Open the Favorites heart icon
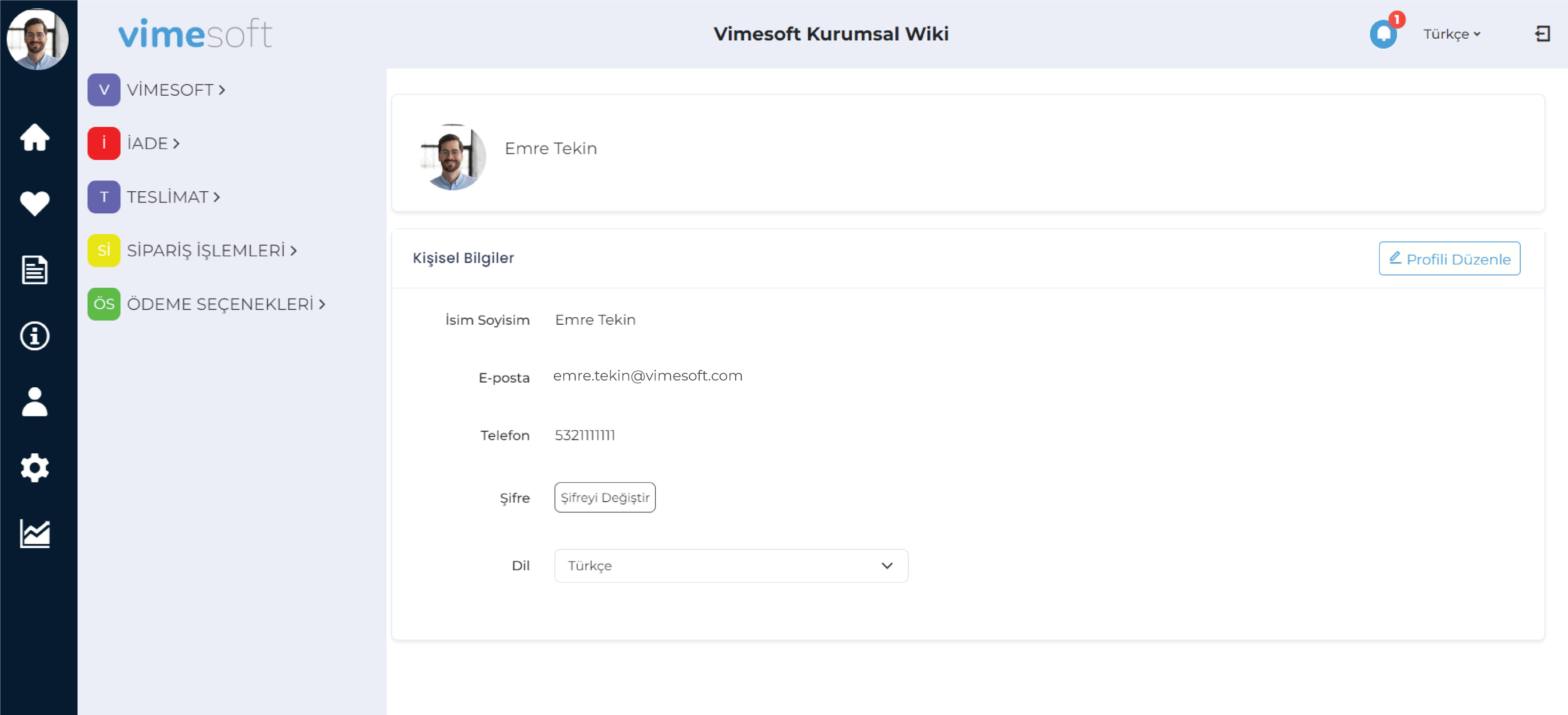Viewport: 1568px width, 715px height. point(35,203)
